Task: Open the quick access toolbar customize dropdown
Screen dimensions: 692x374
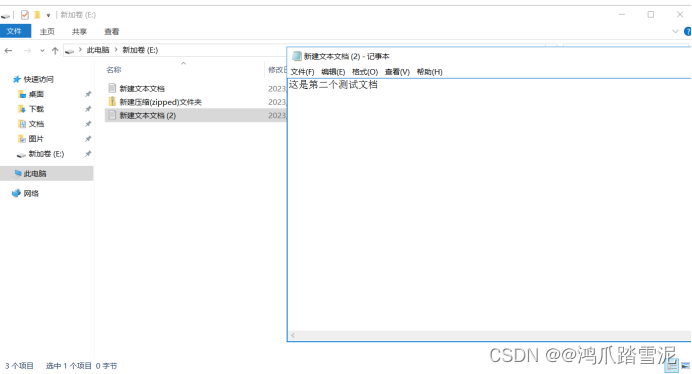Action: [48, 15]
